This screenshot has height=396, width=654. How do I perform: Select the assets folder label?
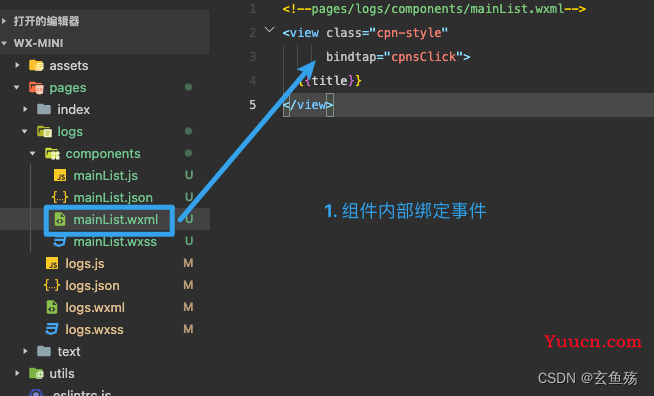(69, 66)
